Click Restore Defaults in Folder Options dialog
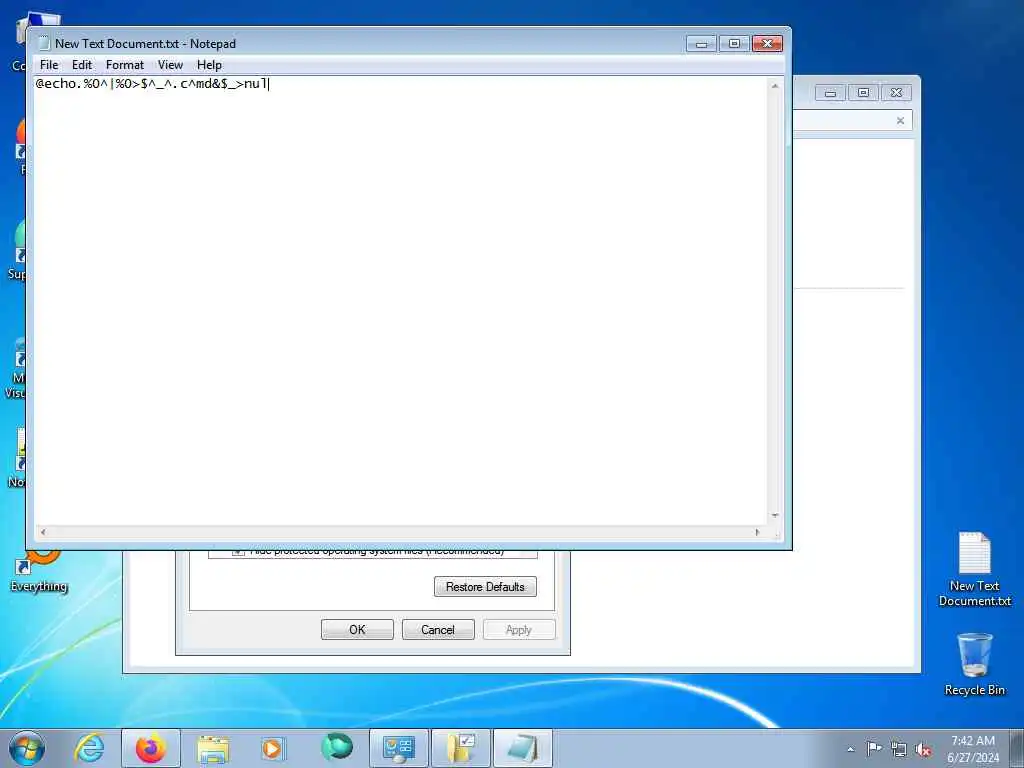This screenshot has height=768, width=1024. point(485,586)
